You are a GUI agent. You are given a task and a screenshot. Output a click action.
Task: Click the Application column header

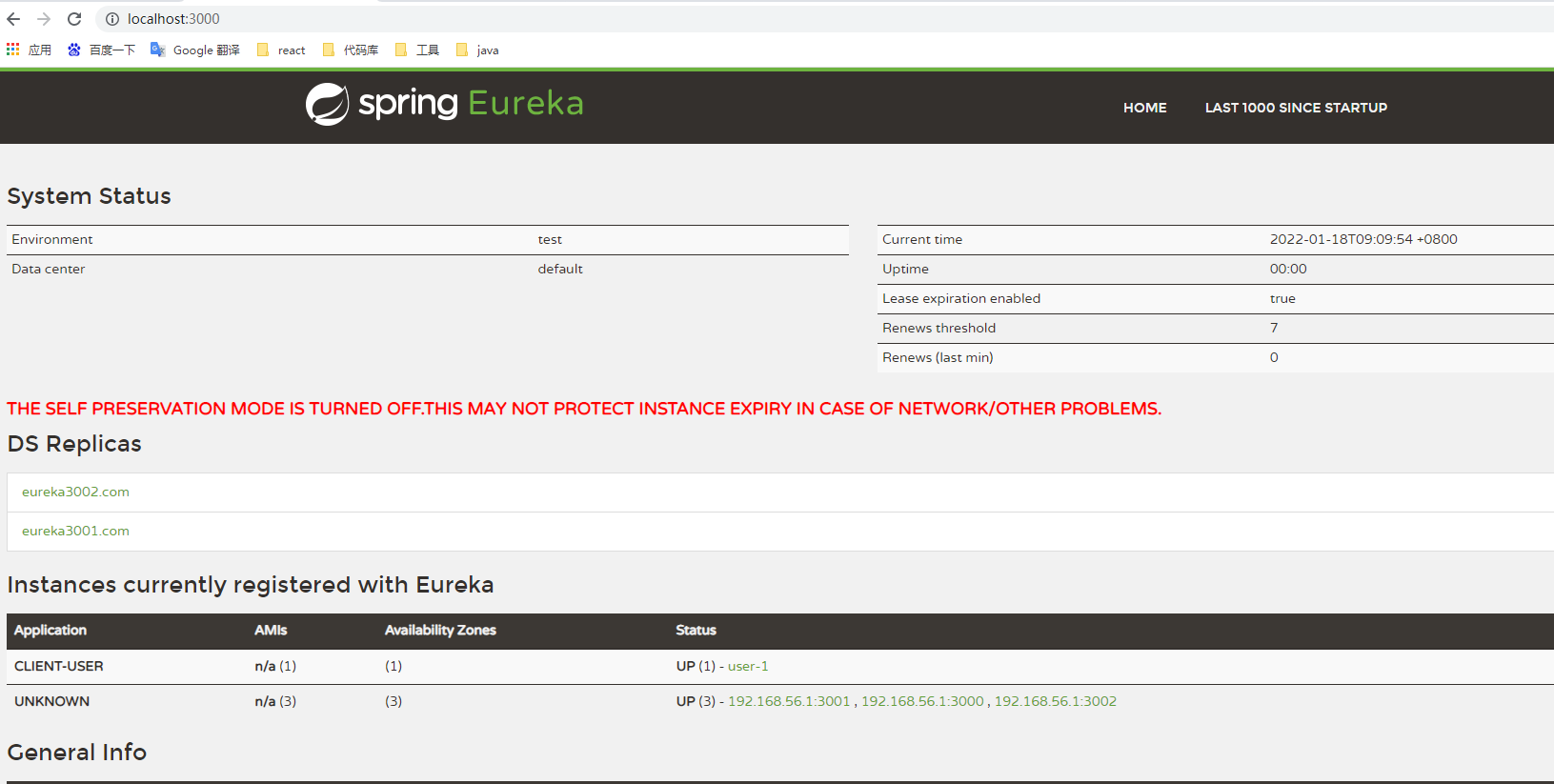pyautogui.click(x=50, y=630)
